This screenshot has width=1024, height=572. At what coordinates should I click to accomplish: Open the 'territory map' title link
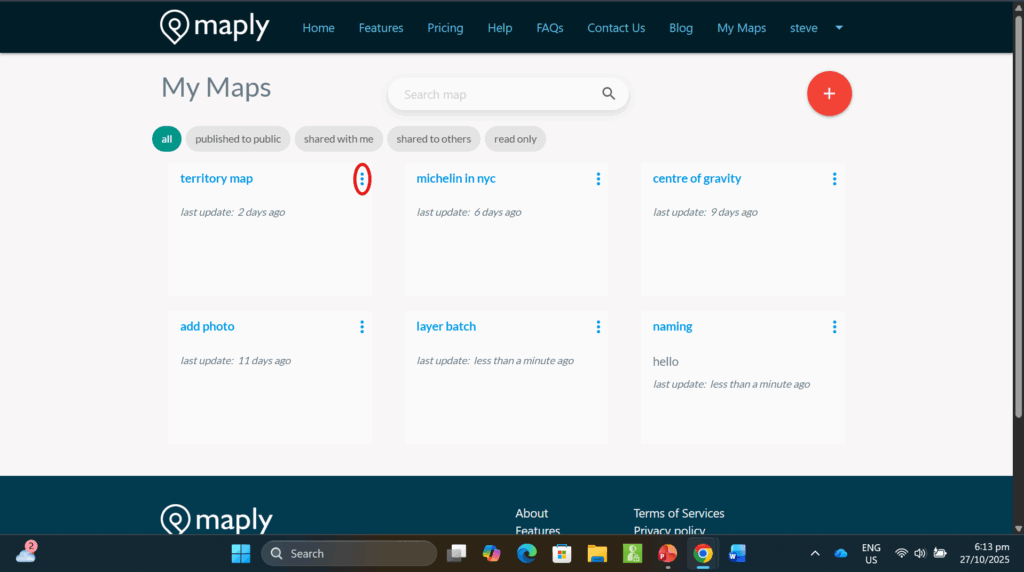click(x=216, y=179)
